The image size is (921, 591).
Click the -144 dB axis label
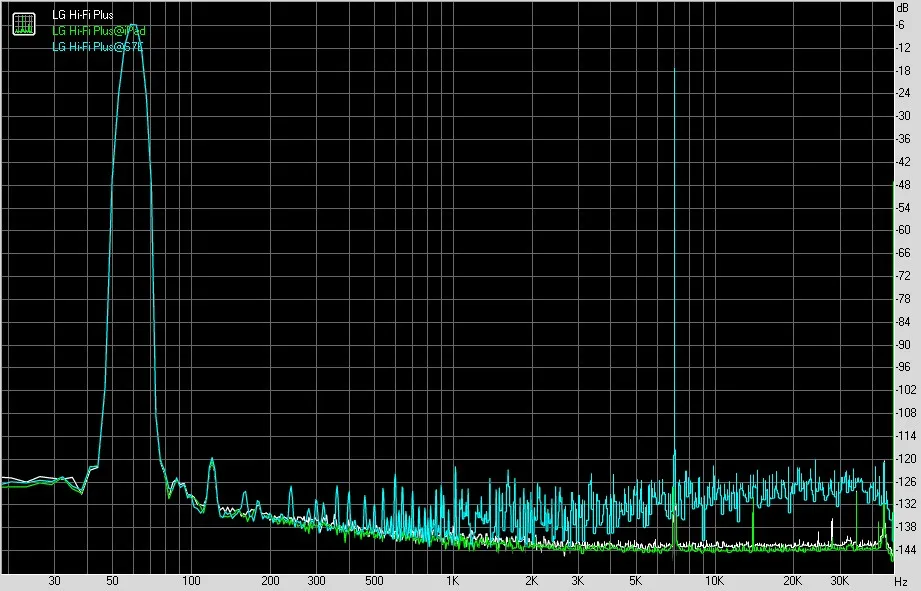click(904, 550)
